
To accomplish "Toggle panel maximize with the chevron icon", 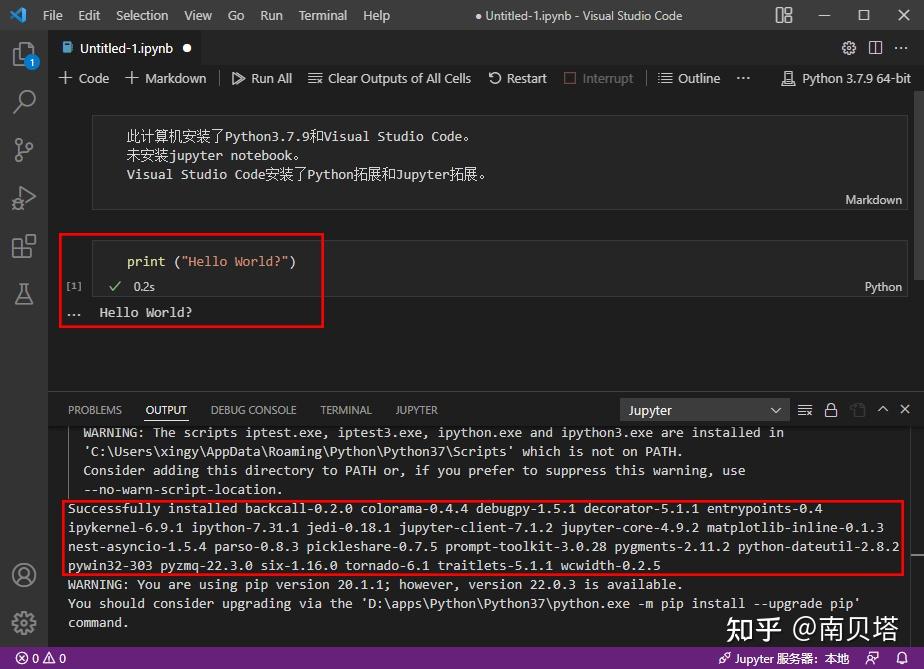I will tap(884, 410).
